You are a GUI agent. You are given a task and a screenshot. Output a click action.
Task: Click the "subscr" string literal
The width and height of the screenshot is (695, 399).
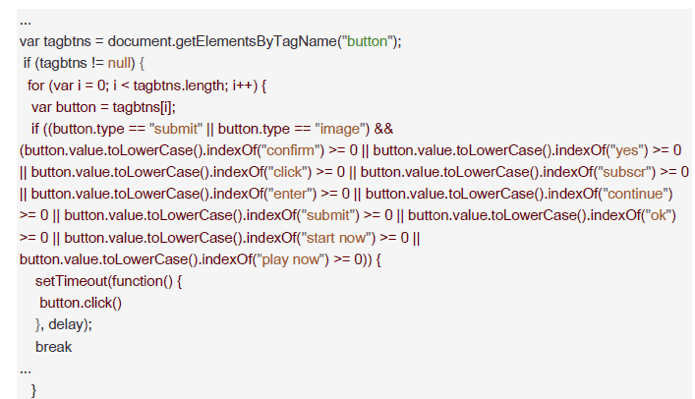point(624,172)
